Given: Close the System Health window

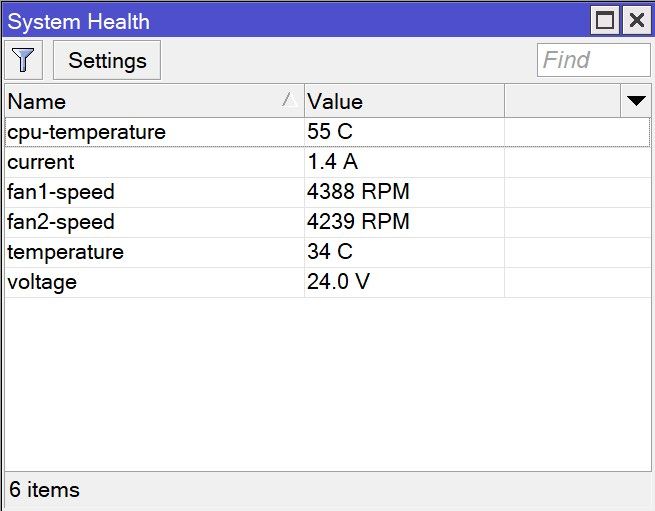Looking at the screenshot, I should coord(636,21).
